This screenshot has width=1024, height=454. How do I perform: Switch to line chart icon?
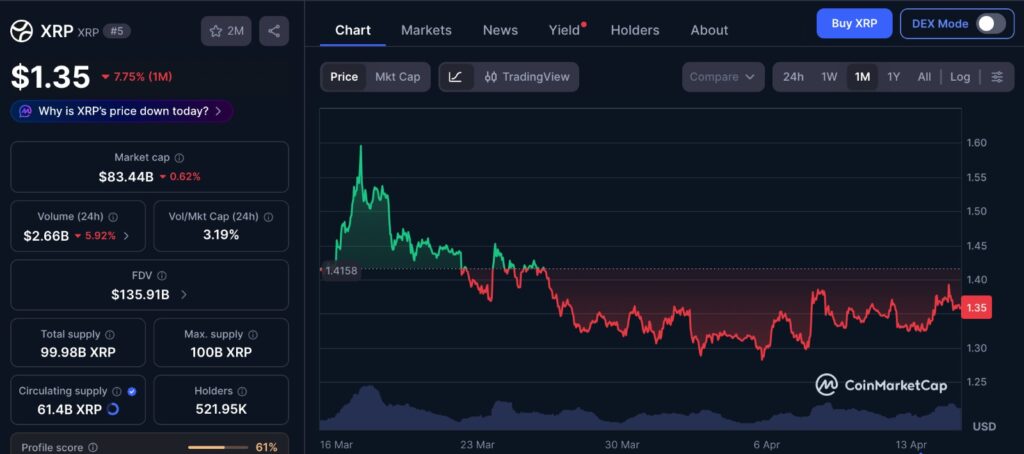(456, 77)
